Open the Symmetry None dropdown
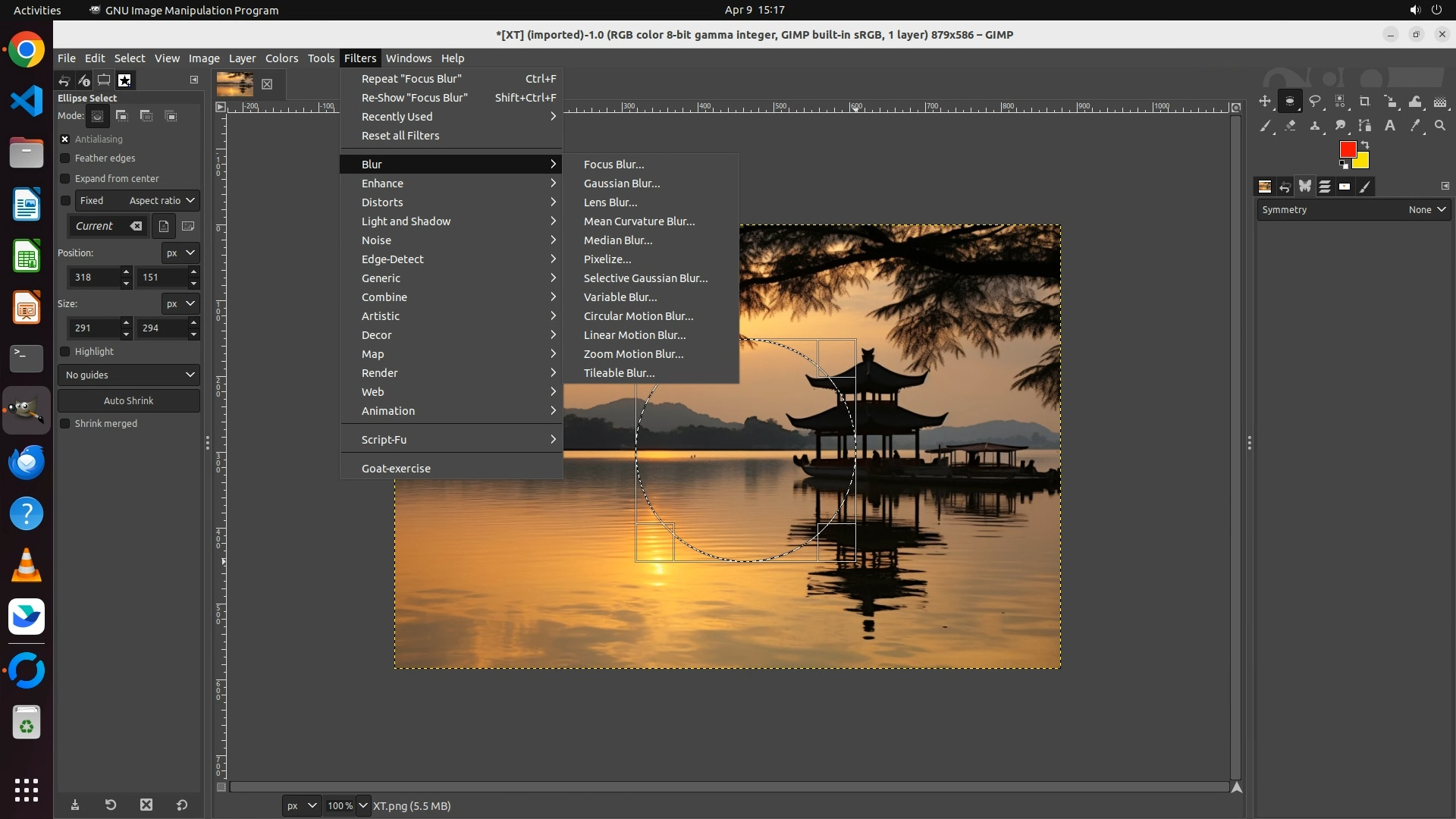Viewport: 1456px width, 819px height. tap(1427, 210)
